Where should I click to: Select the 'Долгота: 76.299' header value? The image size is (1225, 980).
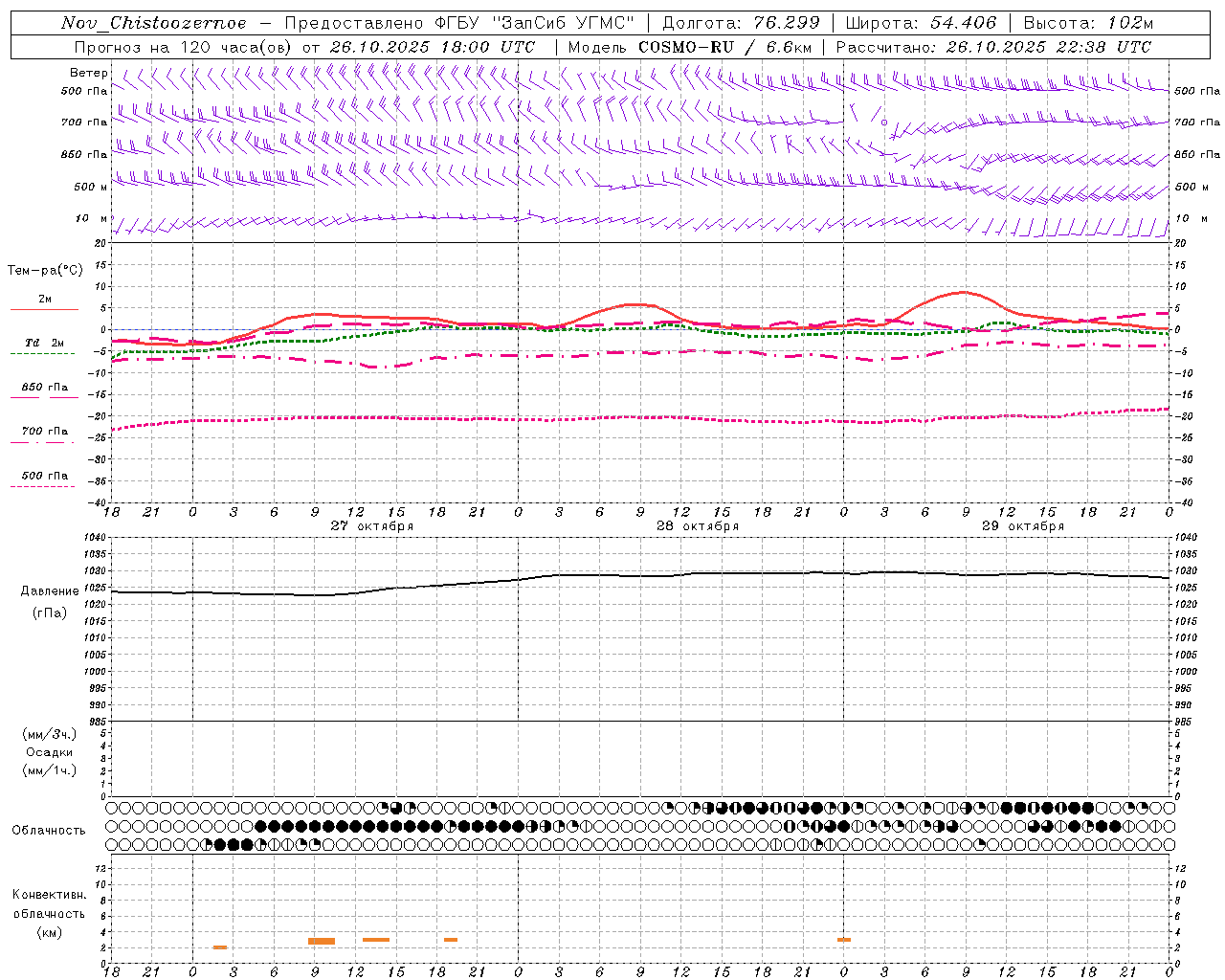(741, 23)
